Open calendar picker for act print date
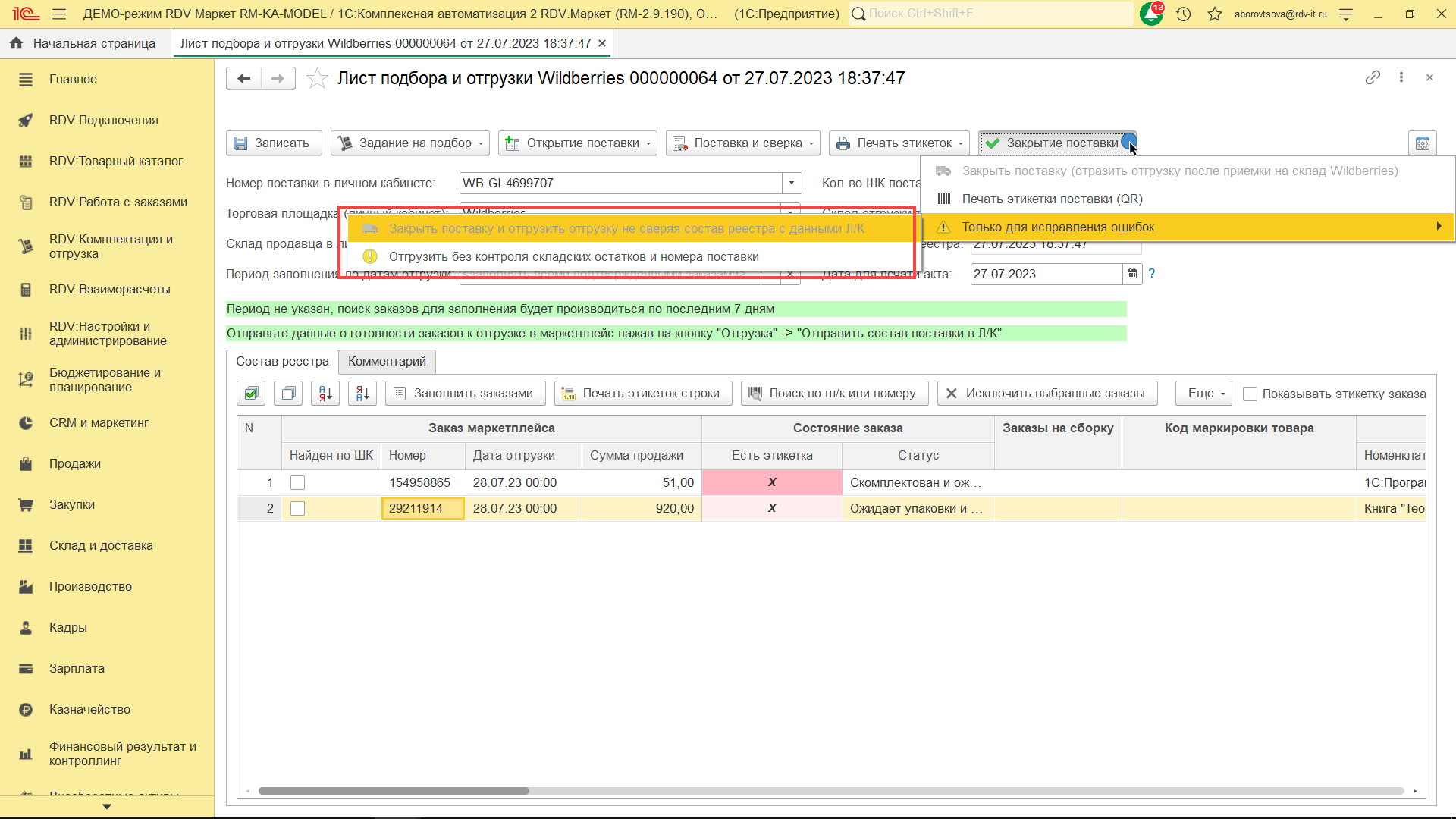Image resolution: width=1456 pixels, height=819 pixels. point(1132,274)
